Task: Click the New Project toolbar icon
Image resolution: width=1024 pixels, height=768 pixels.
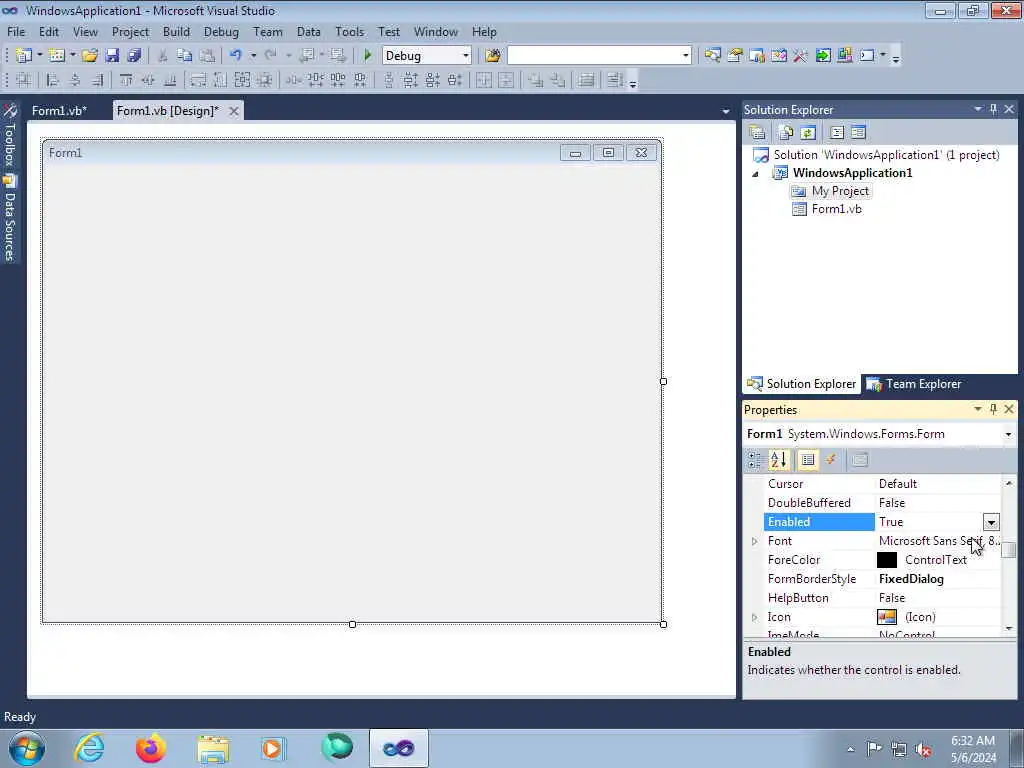Action: click(24, 56)
